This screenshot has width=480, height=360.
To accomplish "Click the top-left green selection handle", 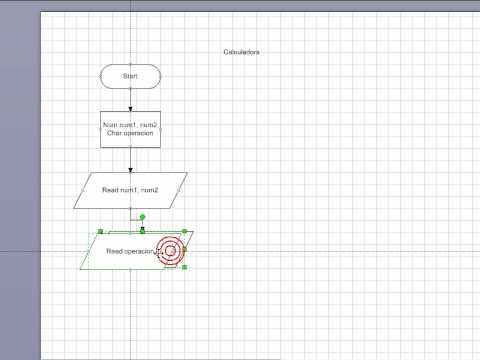I will [x=100, y=231].
